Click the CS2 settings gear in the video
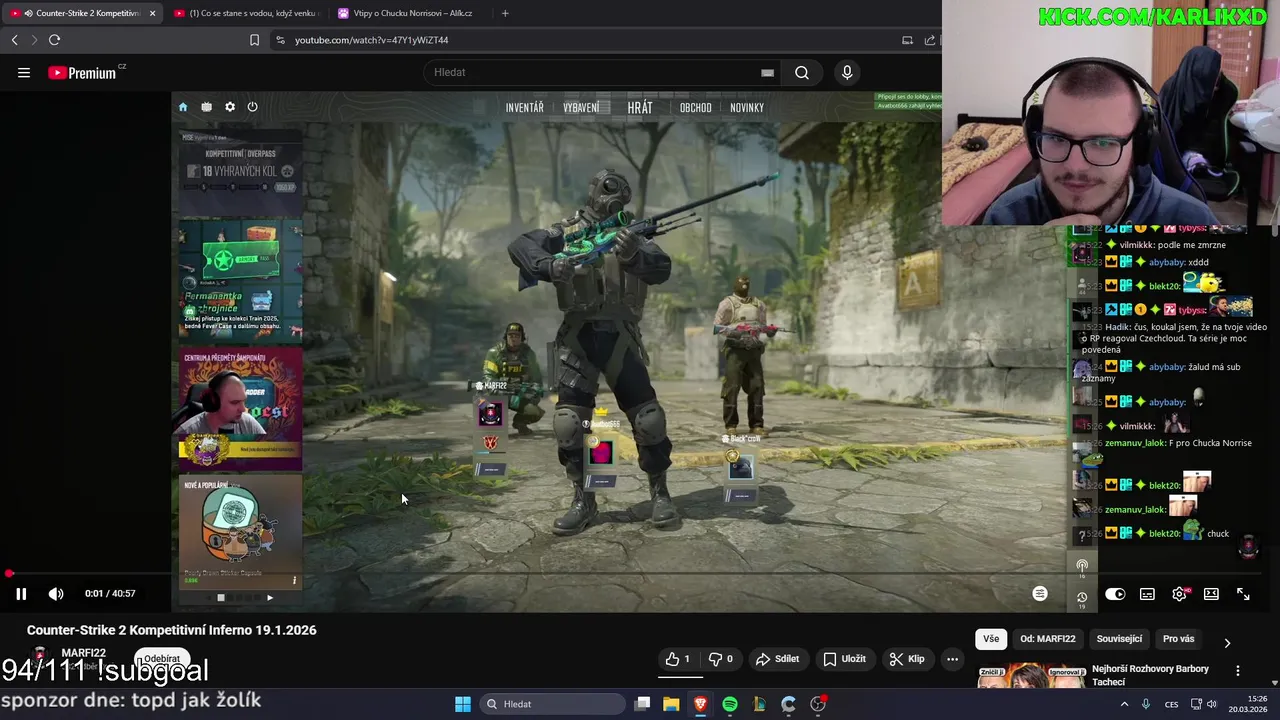This screenshot has width=1280, height=720. coord(230,107)
